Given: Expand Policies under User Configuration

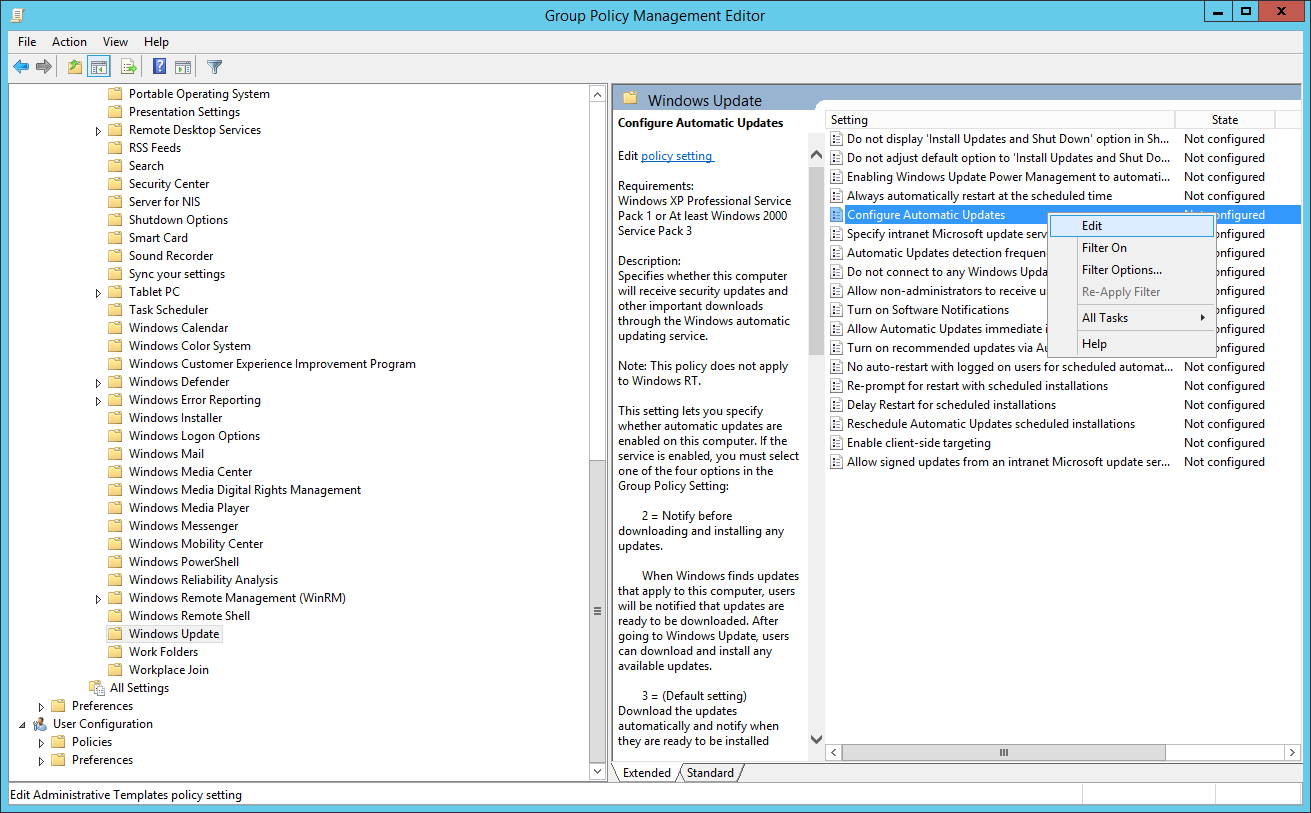Looking at the screenshot, I should click(x=41, y=743).
